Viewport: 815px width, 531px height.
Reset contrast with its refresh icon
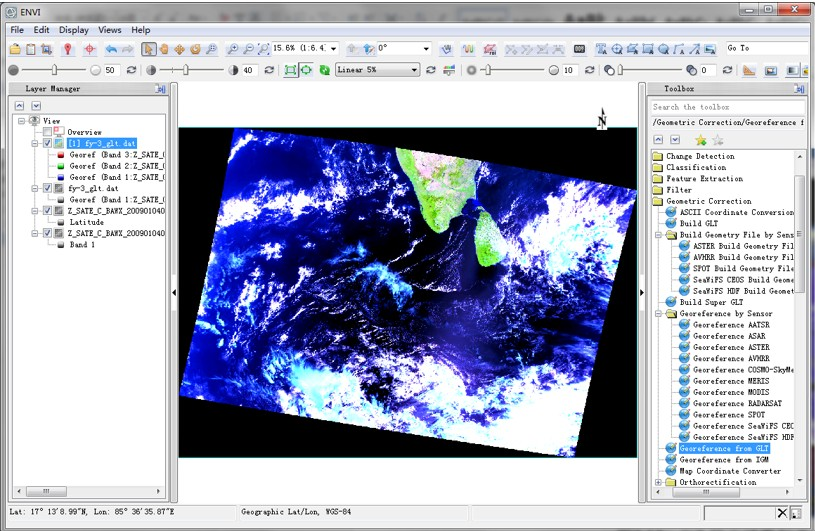tap(269, 70)
